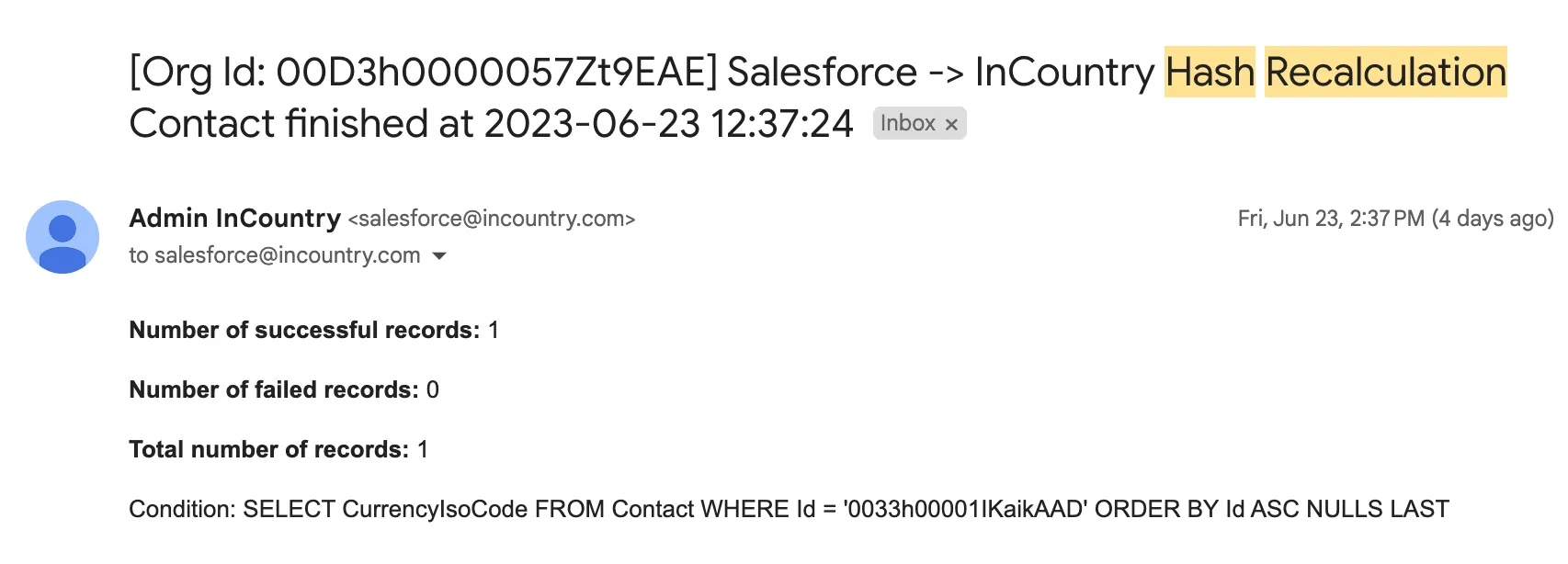Open the Admin InCountry sender name
Image resolution: width=1568 pixels, height=564 pixels.
[x=234, y=218]
